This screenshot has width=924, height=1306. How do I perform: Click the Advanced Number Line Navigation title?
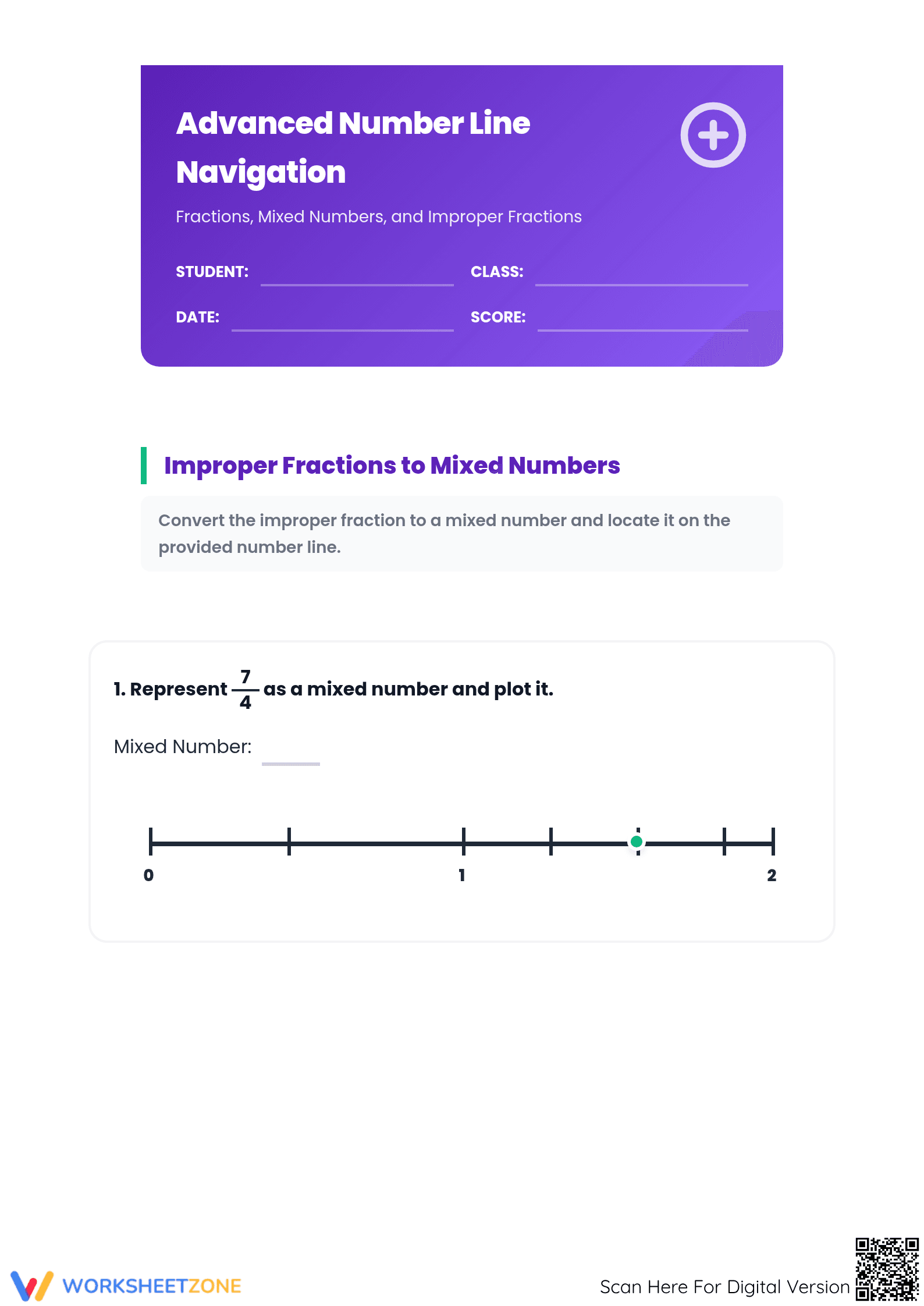click(353, 147)
